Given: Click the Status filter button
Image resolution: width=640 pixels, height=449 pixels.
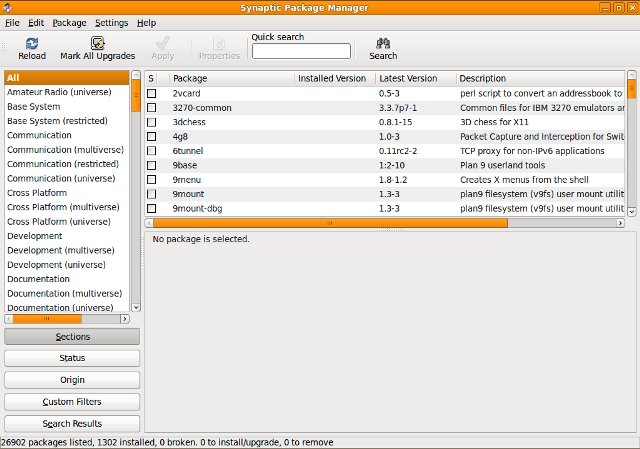Looking at the screenshot, I should [x=72, y=358].
